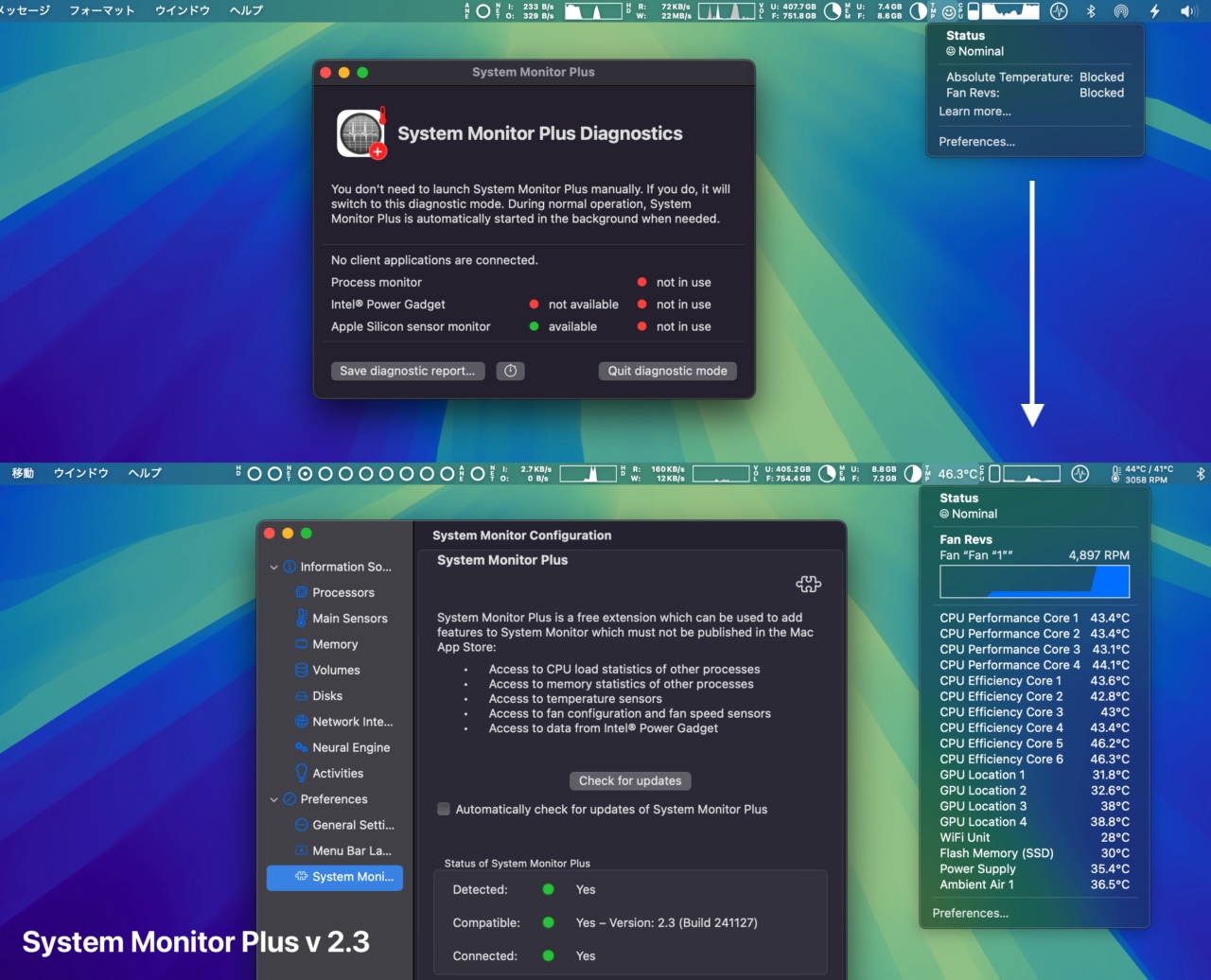
Task: Open Menu Bar La... under Preferences
Action: 342,850
